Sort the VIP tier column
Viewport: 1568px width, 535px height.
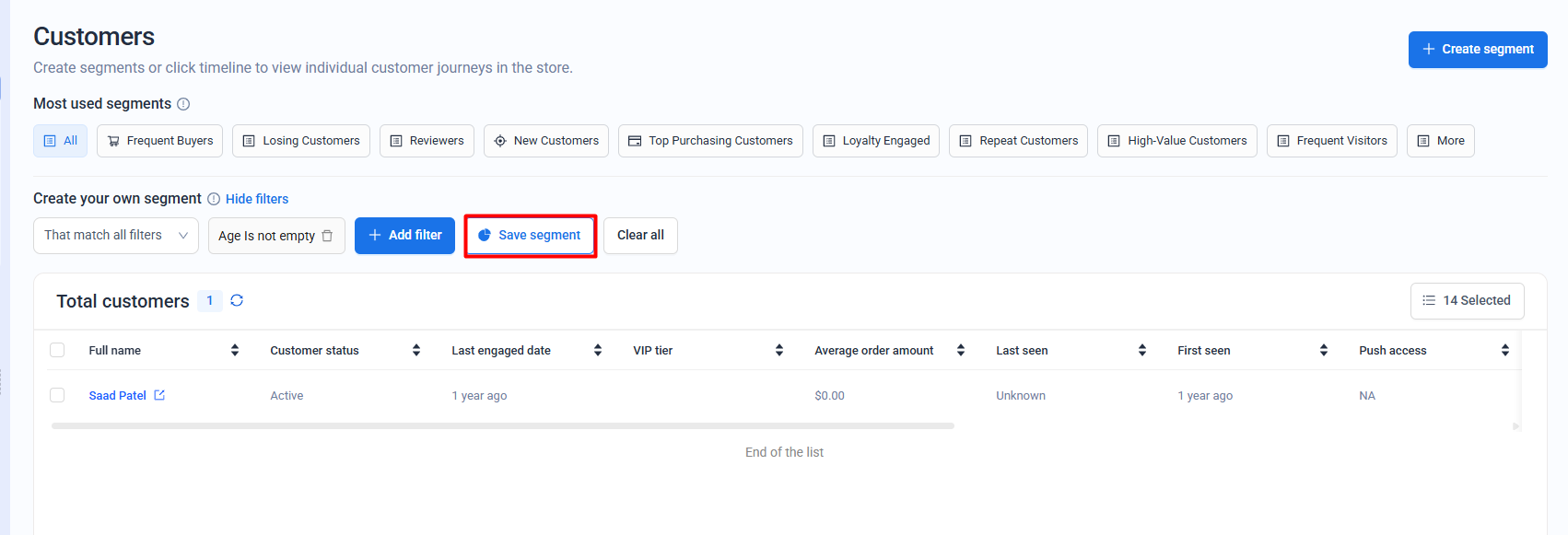pos(779,350)
